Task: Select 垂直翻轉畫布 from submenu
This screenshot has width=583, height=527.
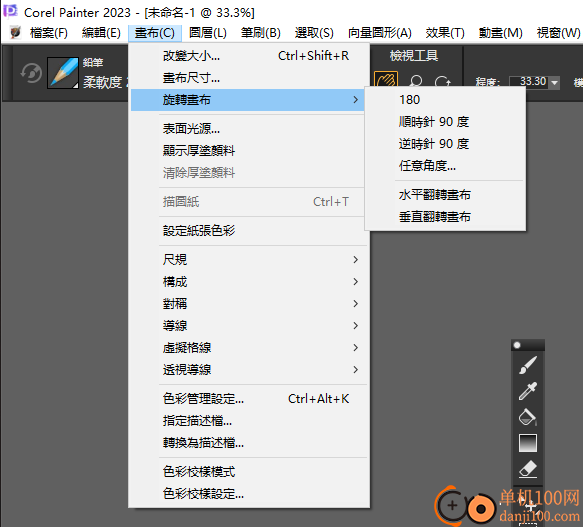Action: pos(445,216)
